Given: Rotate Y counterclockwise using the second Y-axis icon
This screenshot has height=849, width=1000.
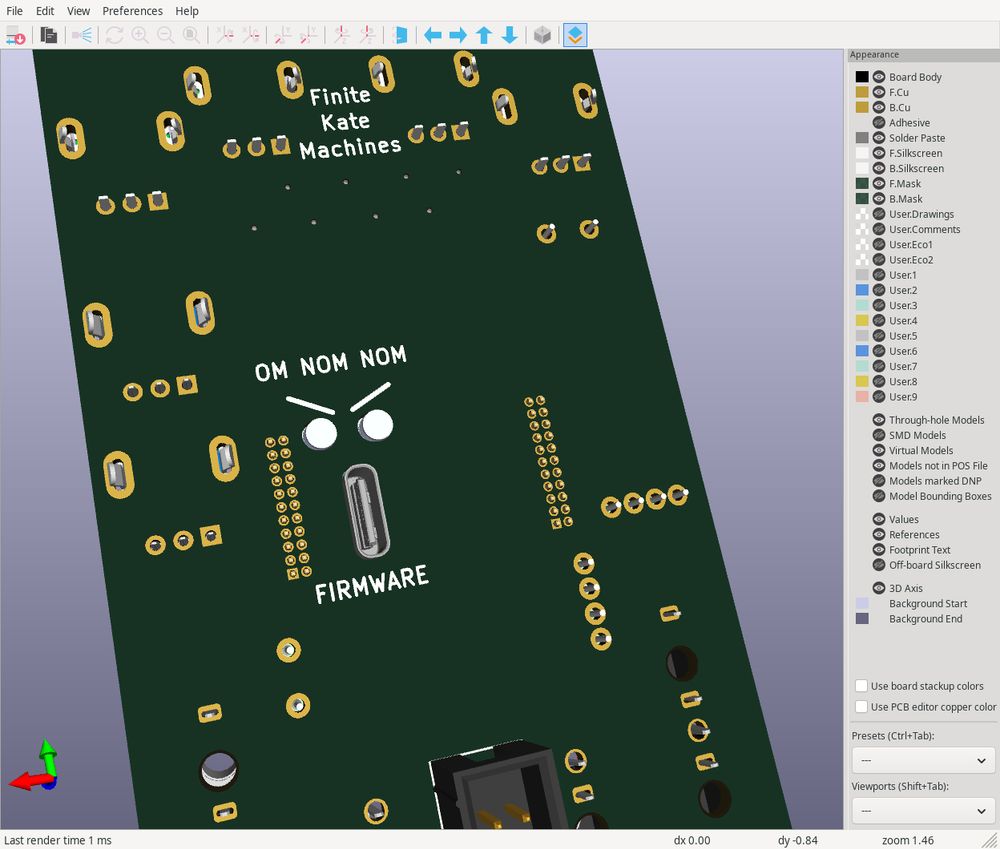Looking at the screenshot, I should 309,35.
